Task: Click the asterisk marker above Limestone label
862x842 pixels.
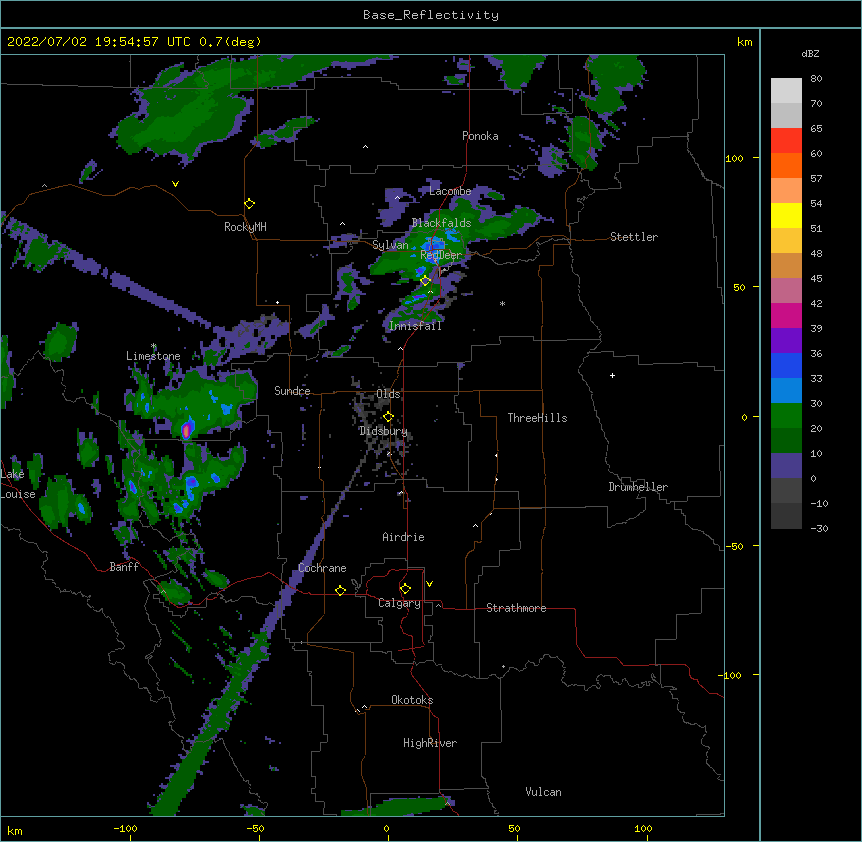Action: (154, 346)
